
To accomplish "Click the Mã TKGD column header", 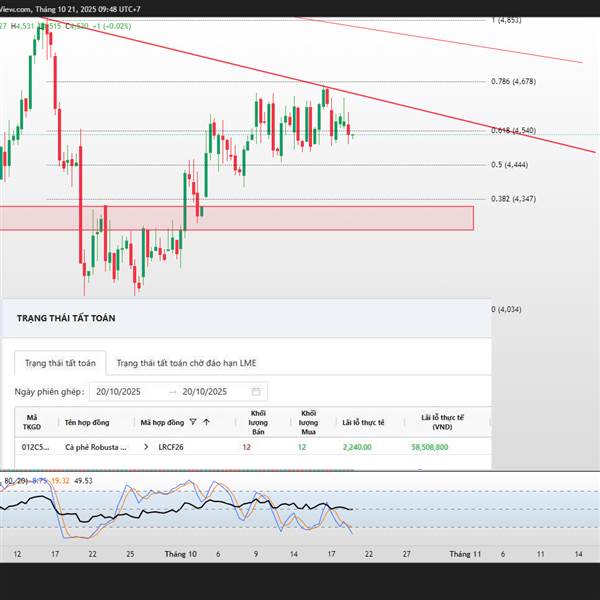I will point(32,422).
